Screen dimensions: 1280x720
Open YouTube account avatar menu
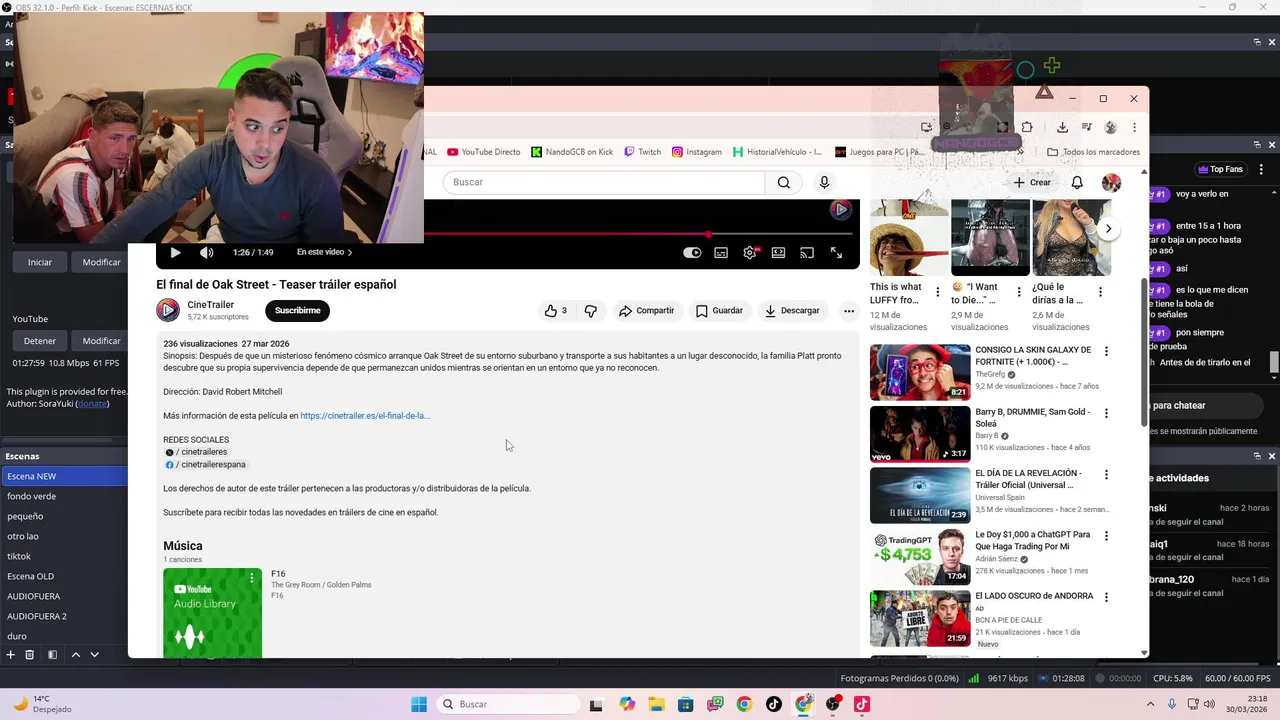1111,183
